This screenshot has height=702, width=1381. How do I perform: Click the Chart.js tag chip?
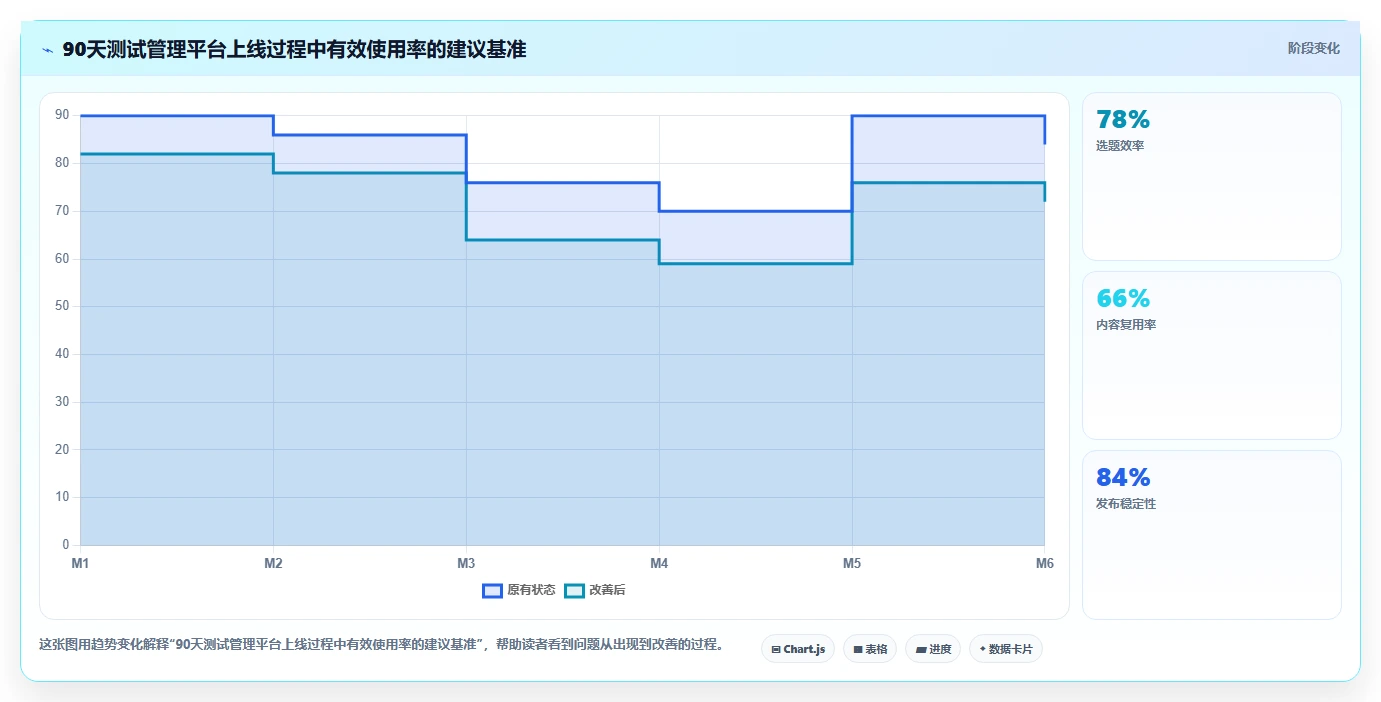tap(798, 649)
